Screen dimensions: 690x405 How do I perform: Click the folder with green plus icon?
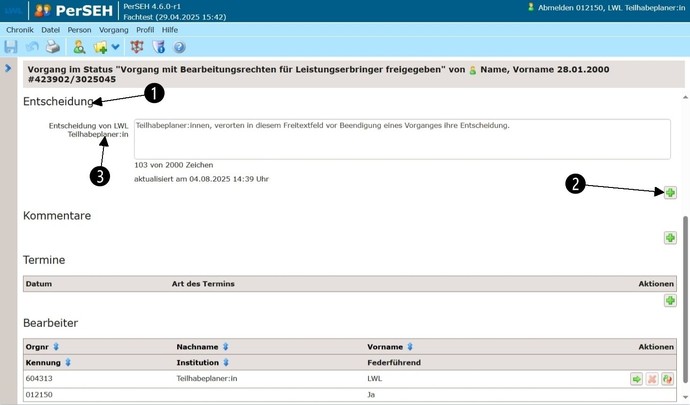point(100,47)
